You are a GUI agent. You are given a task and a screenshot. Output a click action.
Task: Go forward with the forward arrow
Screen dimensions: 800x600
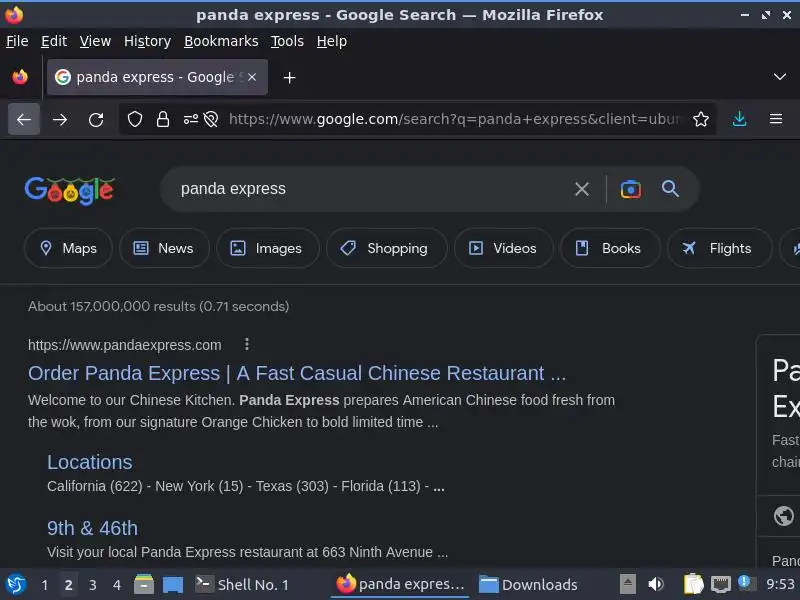60,119
